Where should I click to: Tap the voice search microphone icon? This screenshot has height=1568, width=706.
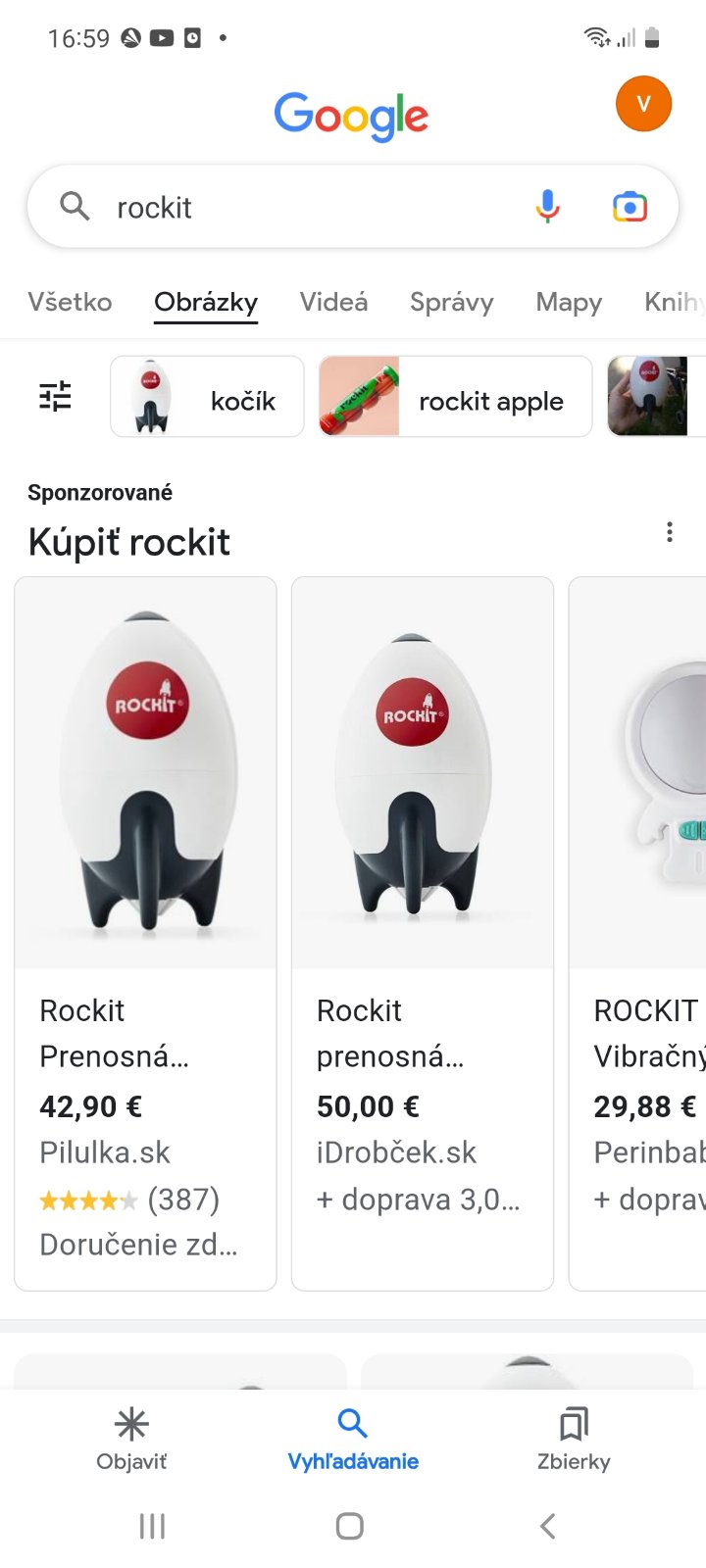[x=548, y=207]
